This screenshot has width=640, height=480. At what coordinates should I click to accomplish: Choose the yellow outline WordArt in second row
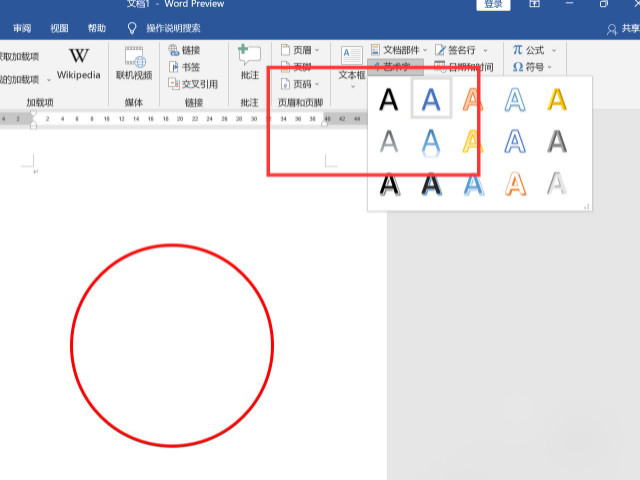[473, 142]
